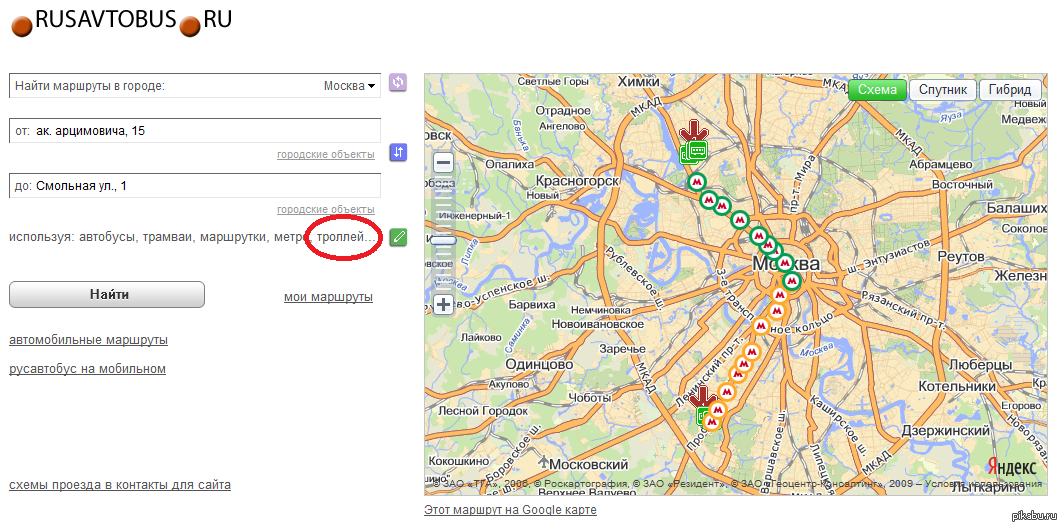Open the Москва city dropdown

coord(349,86)
